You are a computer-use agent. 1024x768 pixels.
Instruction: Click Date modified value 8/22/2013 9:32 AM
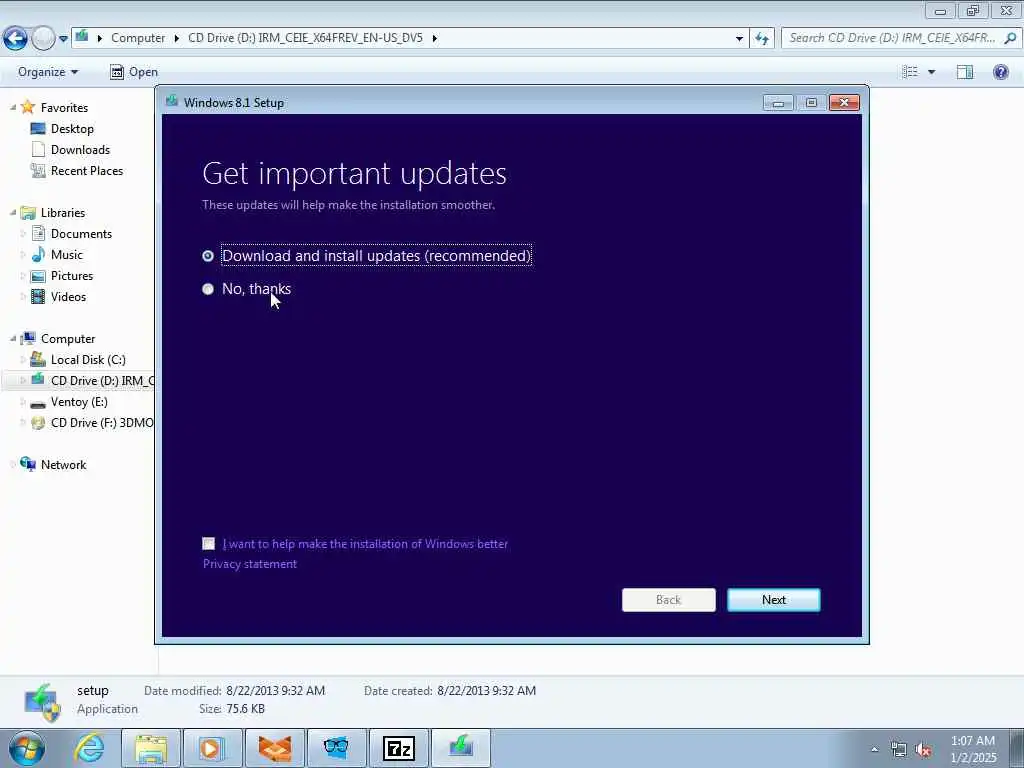click(x=275, y=690)
